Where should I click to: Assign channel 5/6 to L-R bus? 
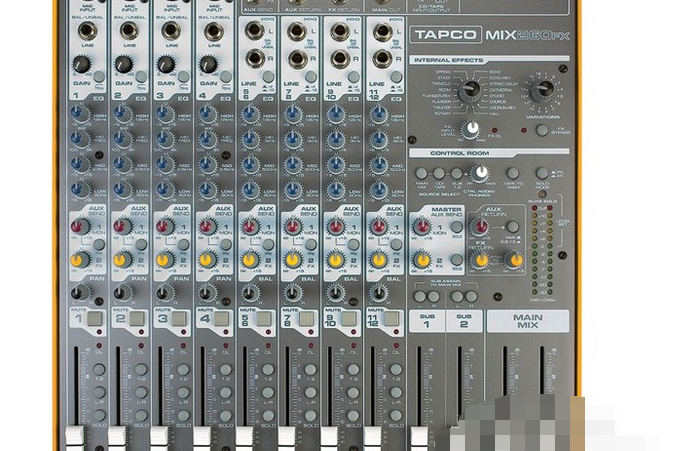268,392
